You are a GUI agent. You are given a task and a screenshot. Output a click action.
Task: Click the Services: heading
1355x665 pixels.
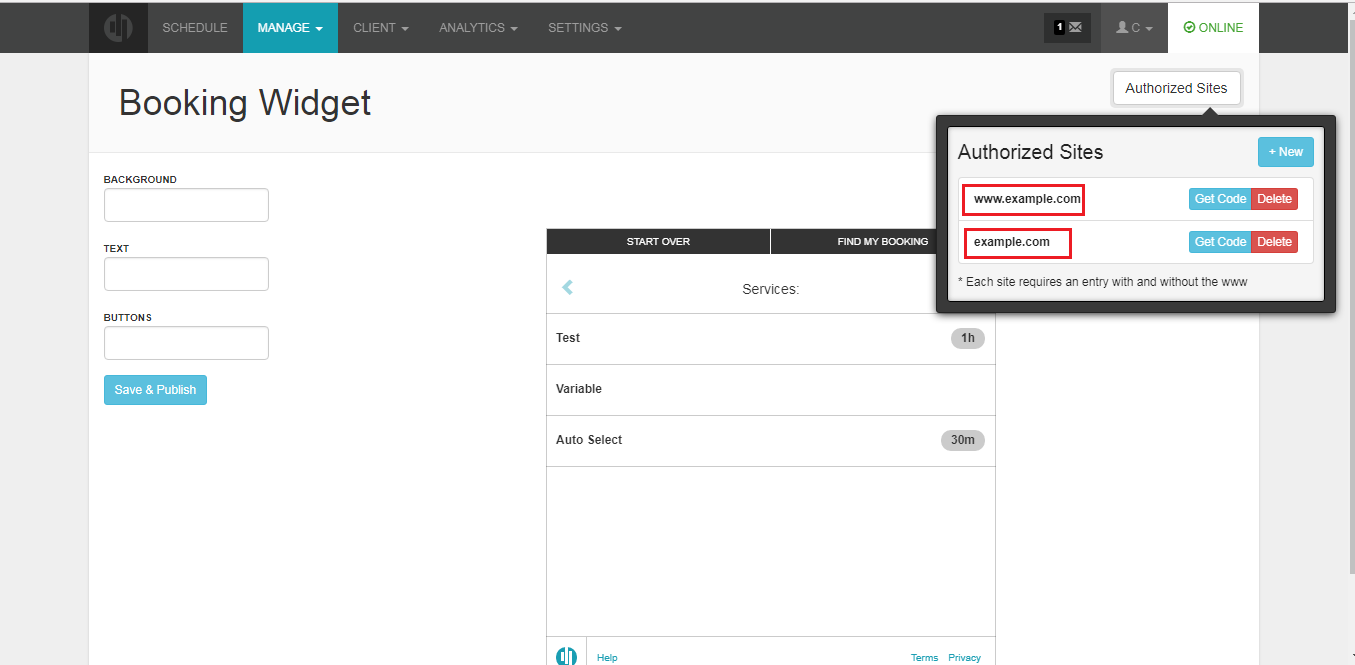(771, 289)
